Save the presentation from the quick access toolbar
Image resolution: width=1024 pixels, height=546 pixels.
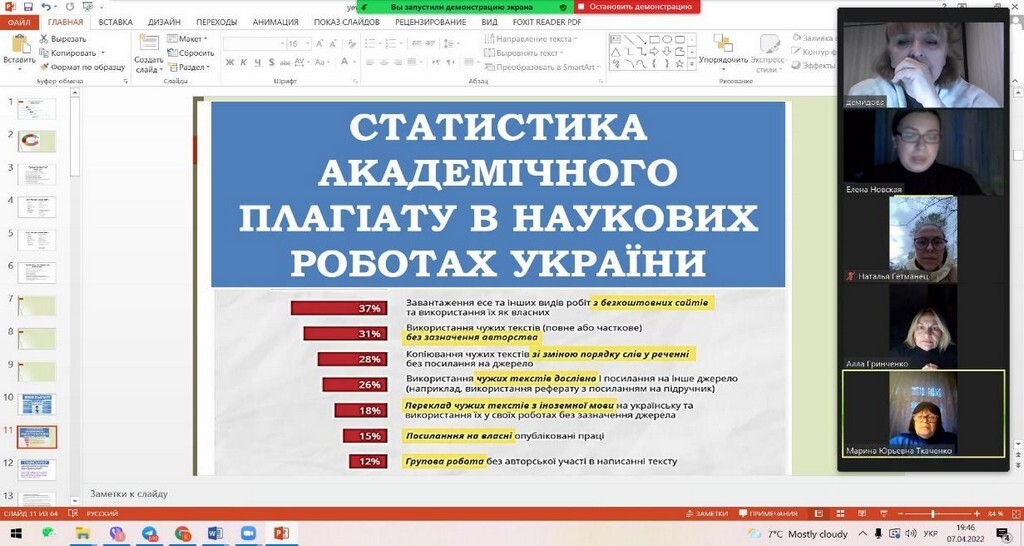point(27,7)
